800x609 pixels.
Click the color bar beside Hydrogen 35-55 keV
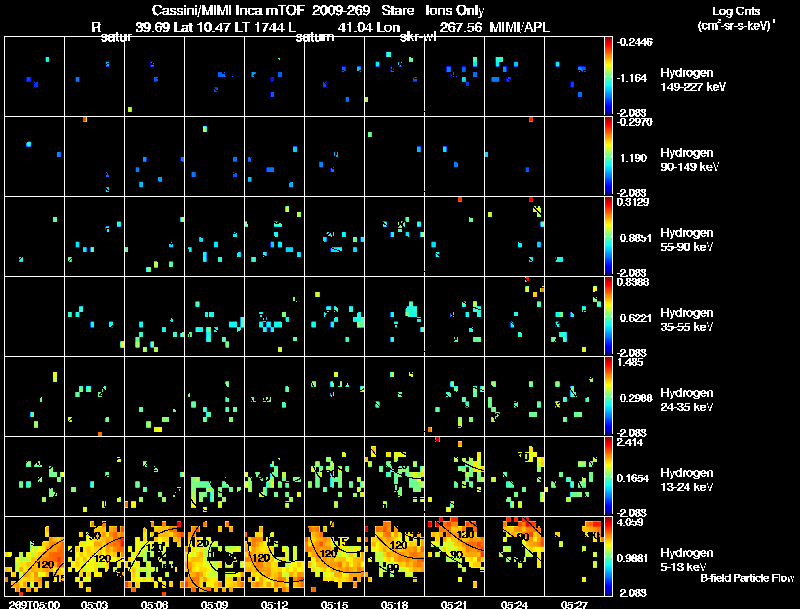[608, 316]
